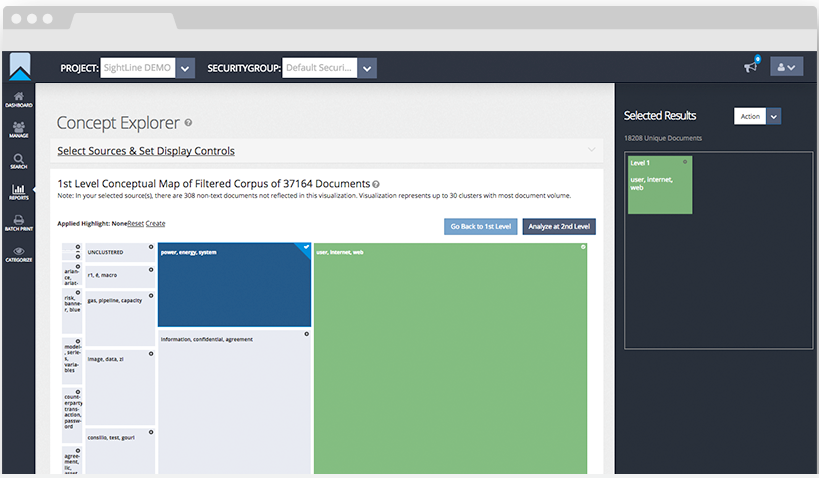Go to the Manage section icon

19,130
